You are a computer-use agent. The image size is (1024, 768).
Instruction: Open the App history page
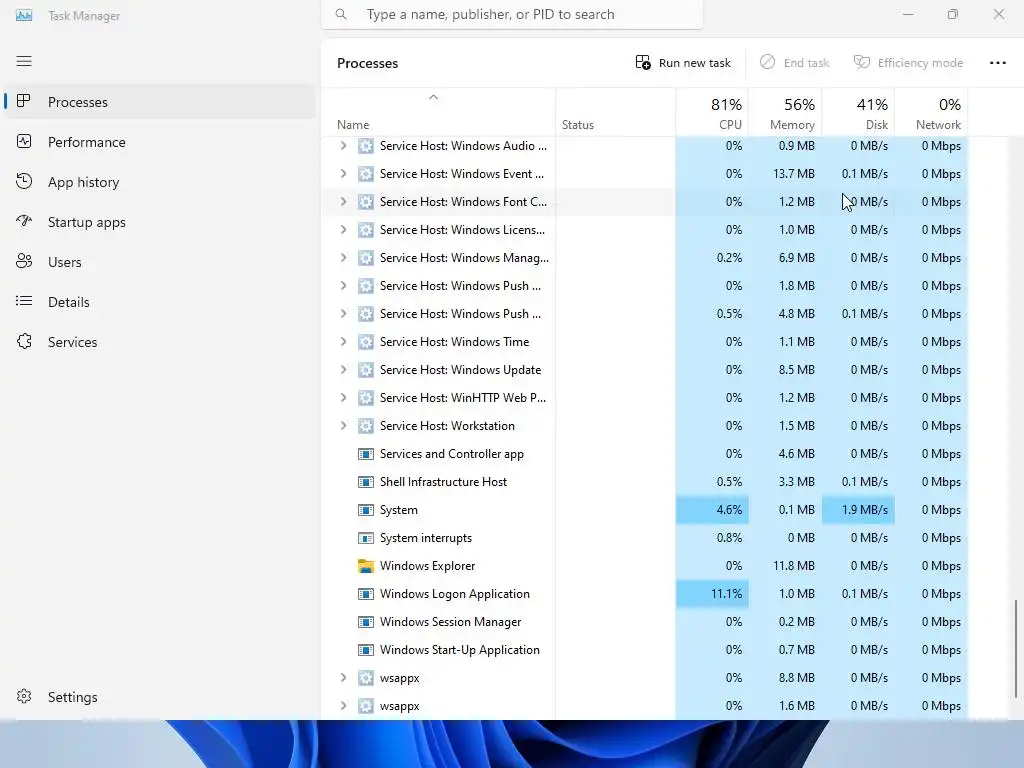click(x=160, y=182)
